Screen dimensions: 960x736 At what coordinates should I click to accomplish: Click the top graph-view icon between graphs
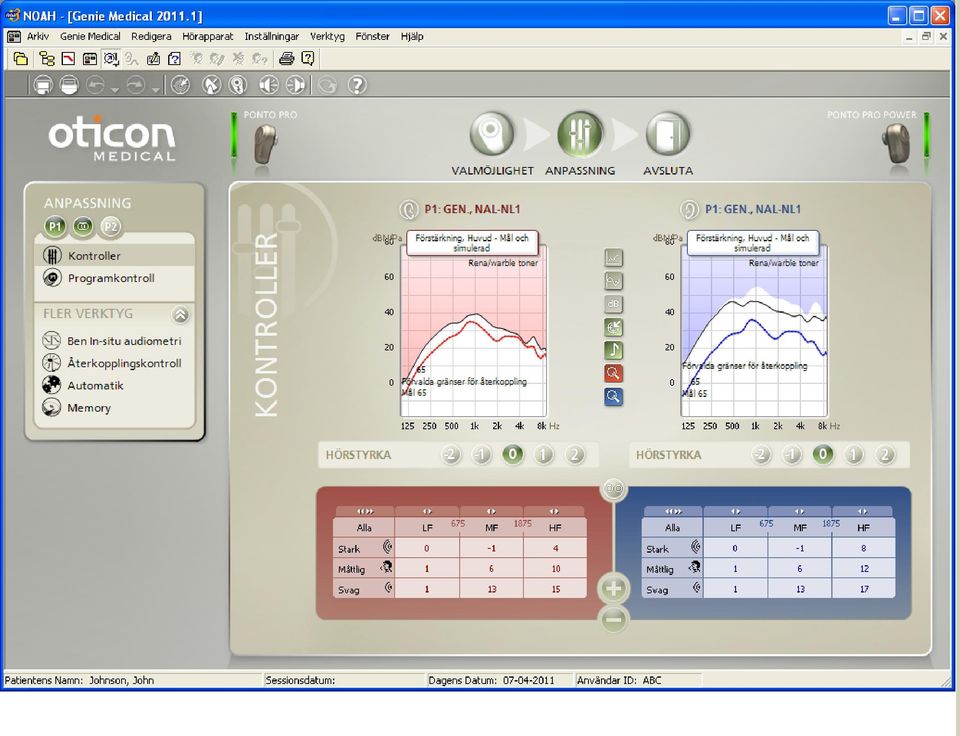tap(613, 258)
